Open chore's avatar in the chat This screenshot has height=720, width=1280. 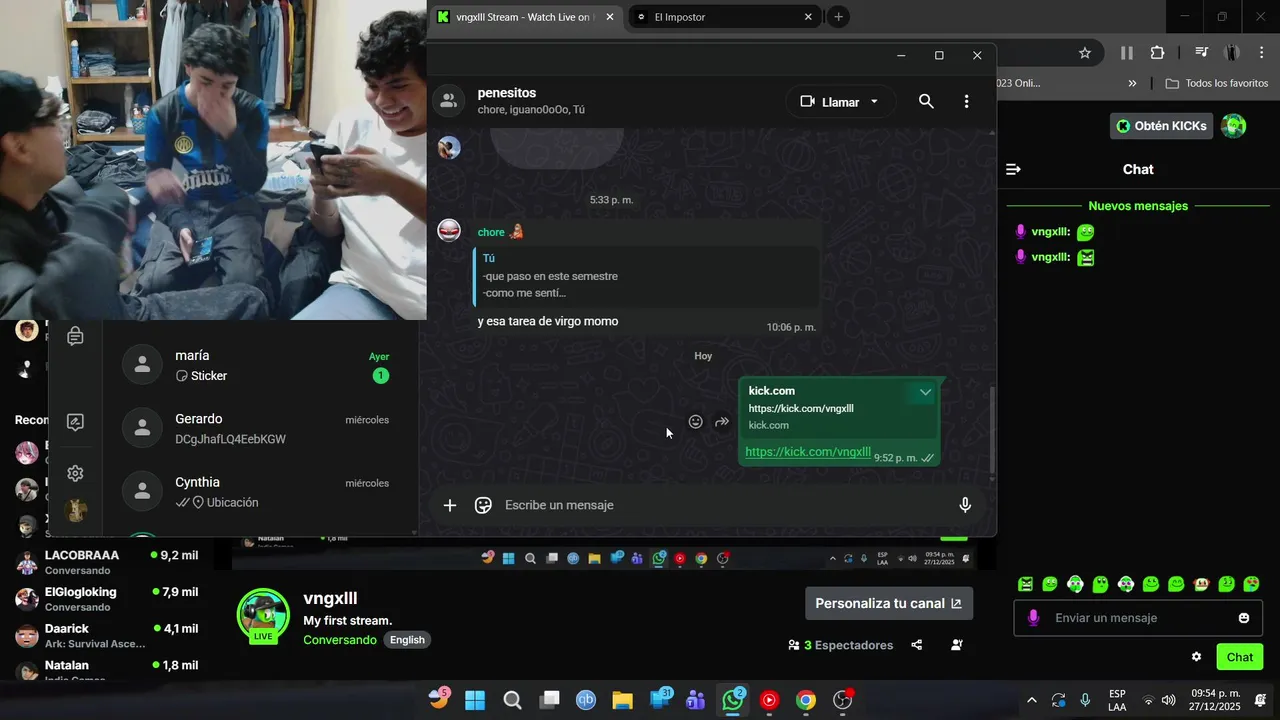click(449, 231)
